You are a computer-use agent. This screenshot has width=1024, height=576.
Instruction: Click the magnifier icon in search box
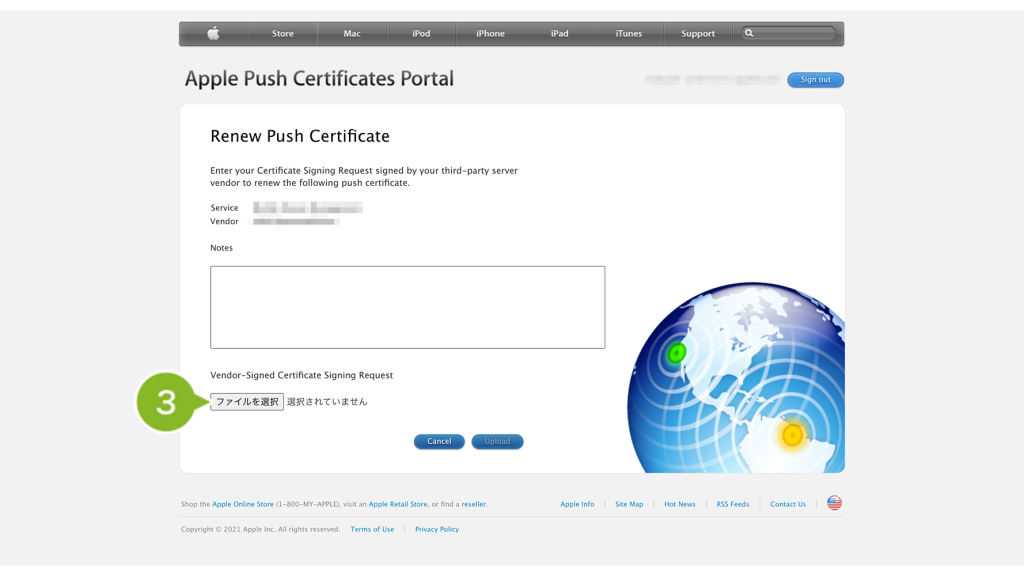tap(749, 33)
